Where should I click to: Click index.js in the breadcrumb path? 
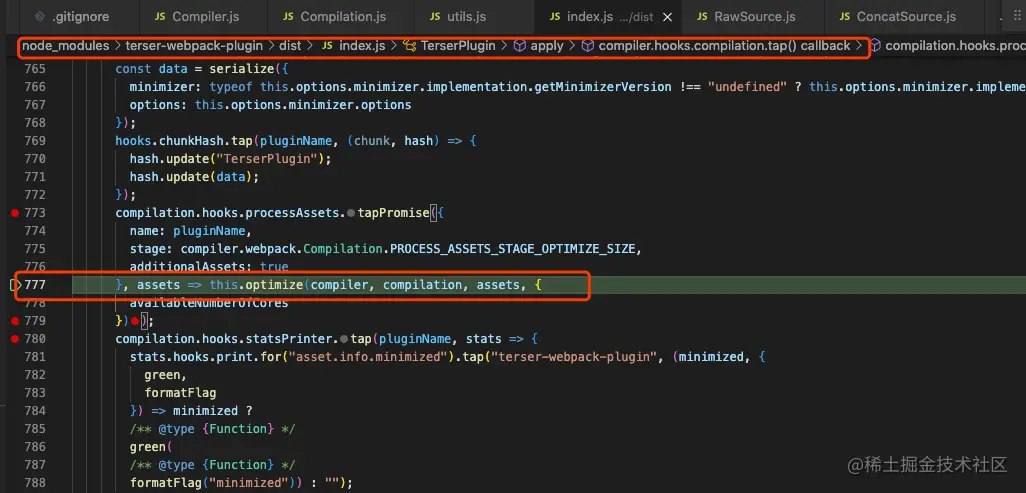(x=362, y=46)
